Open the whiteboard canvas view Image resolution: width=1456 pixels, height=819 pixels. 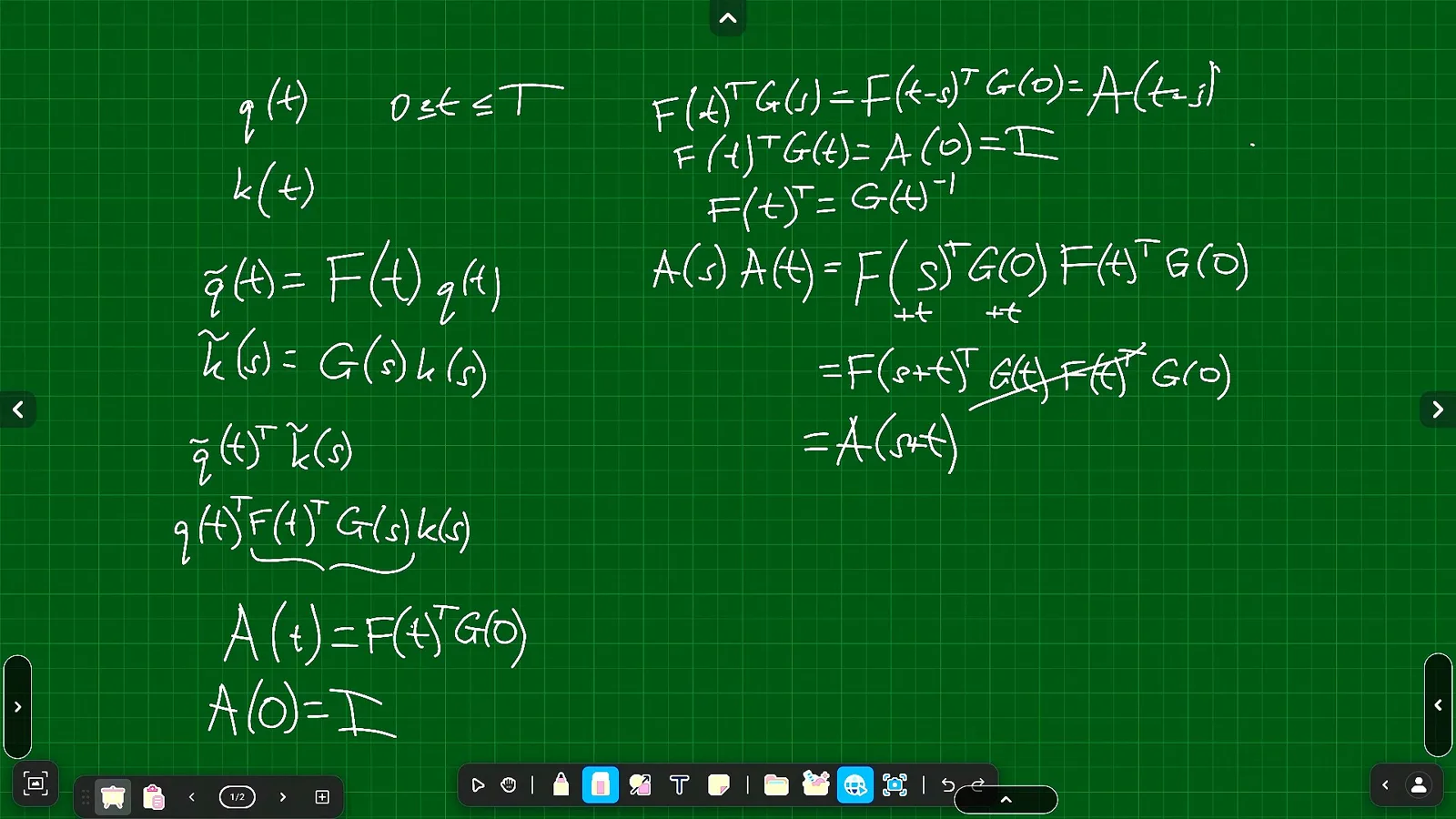click(x=113, y=797)
